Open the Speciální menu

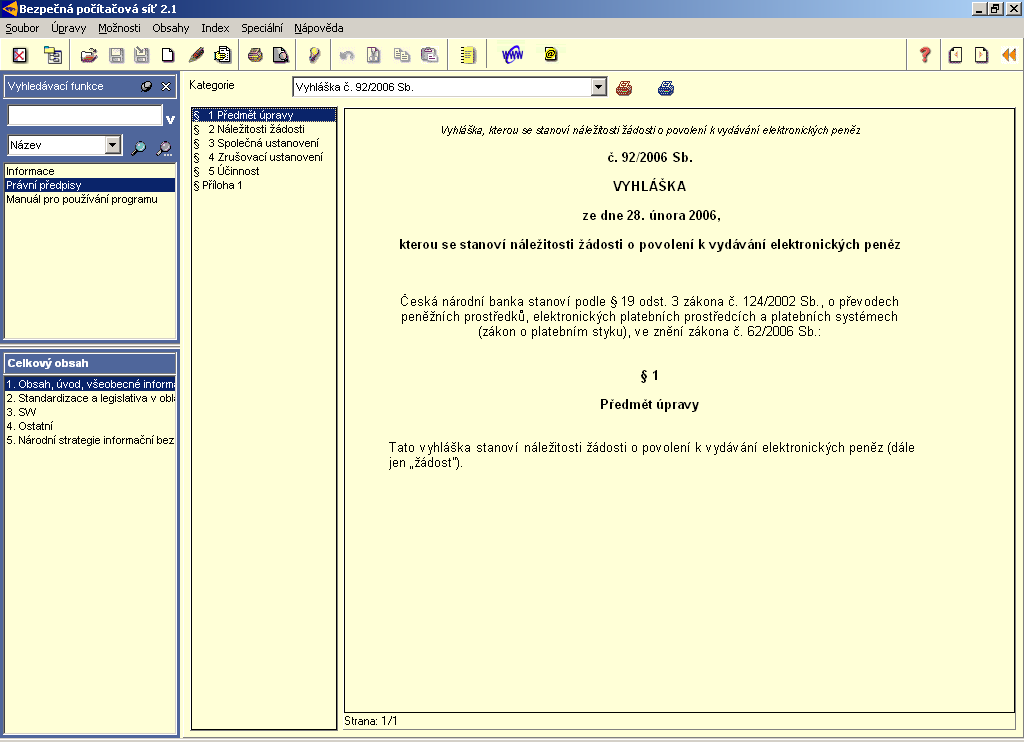(262, 28)
